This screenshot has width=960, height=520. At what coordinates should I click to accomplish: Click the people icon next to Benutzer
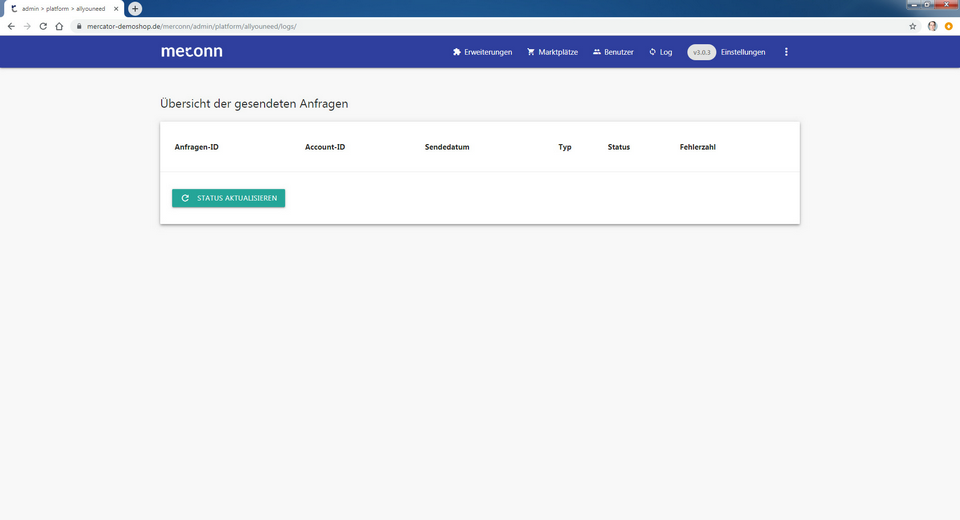pos(597,52)
